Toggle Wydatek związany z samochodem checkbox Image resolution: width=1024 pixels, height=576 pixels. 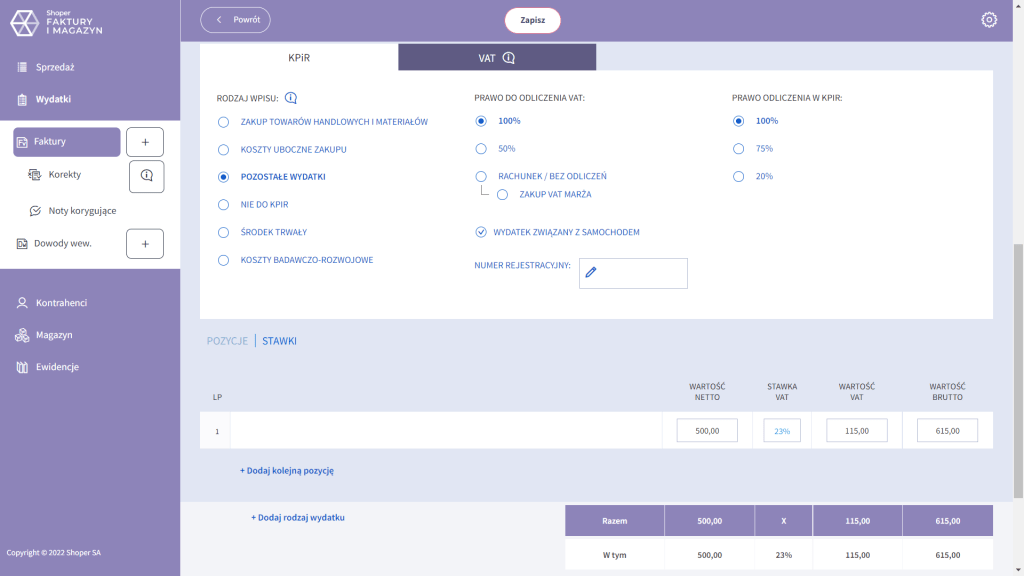pyautogui.click(x=481, y=232)
